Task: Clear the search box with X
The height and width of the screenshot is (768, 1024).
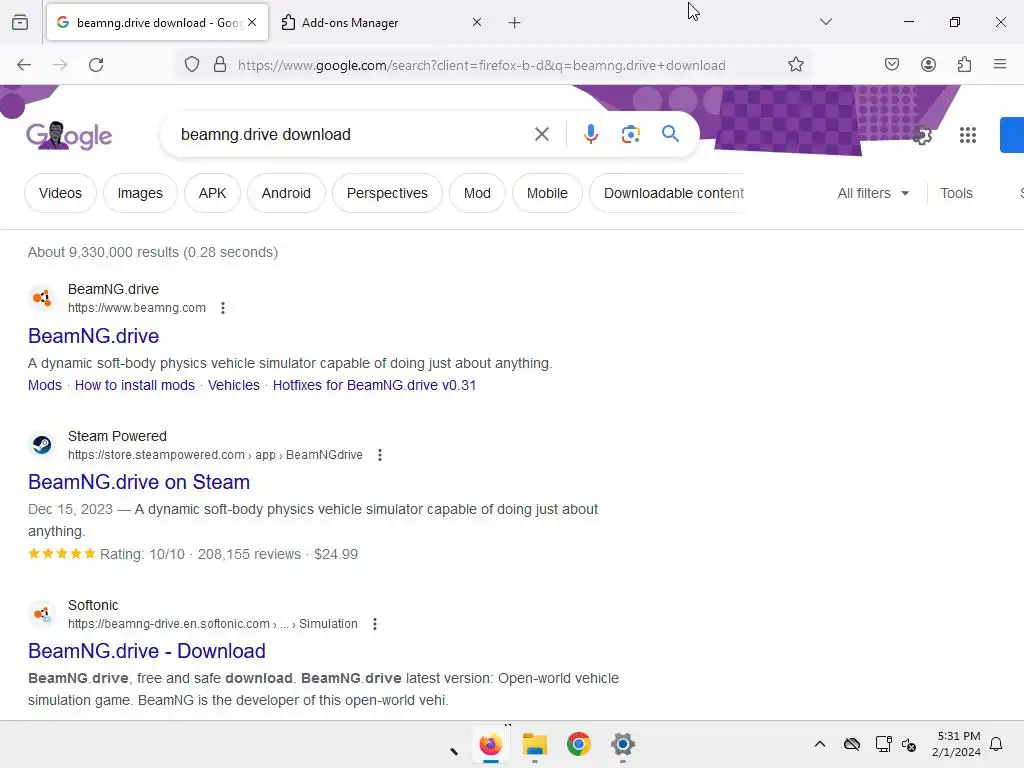Action: 542,135
